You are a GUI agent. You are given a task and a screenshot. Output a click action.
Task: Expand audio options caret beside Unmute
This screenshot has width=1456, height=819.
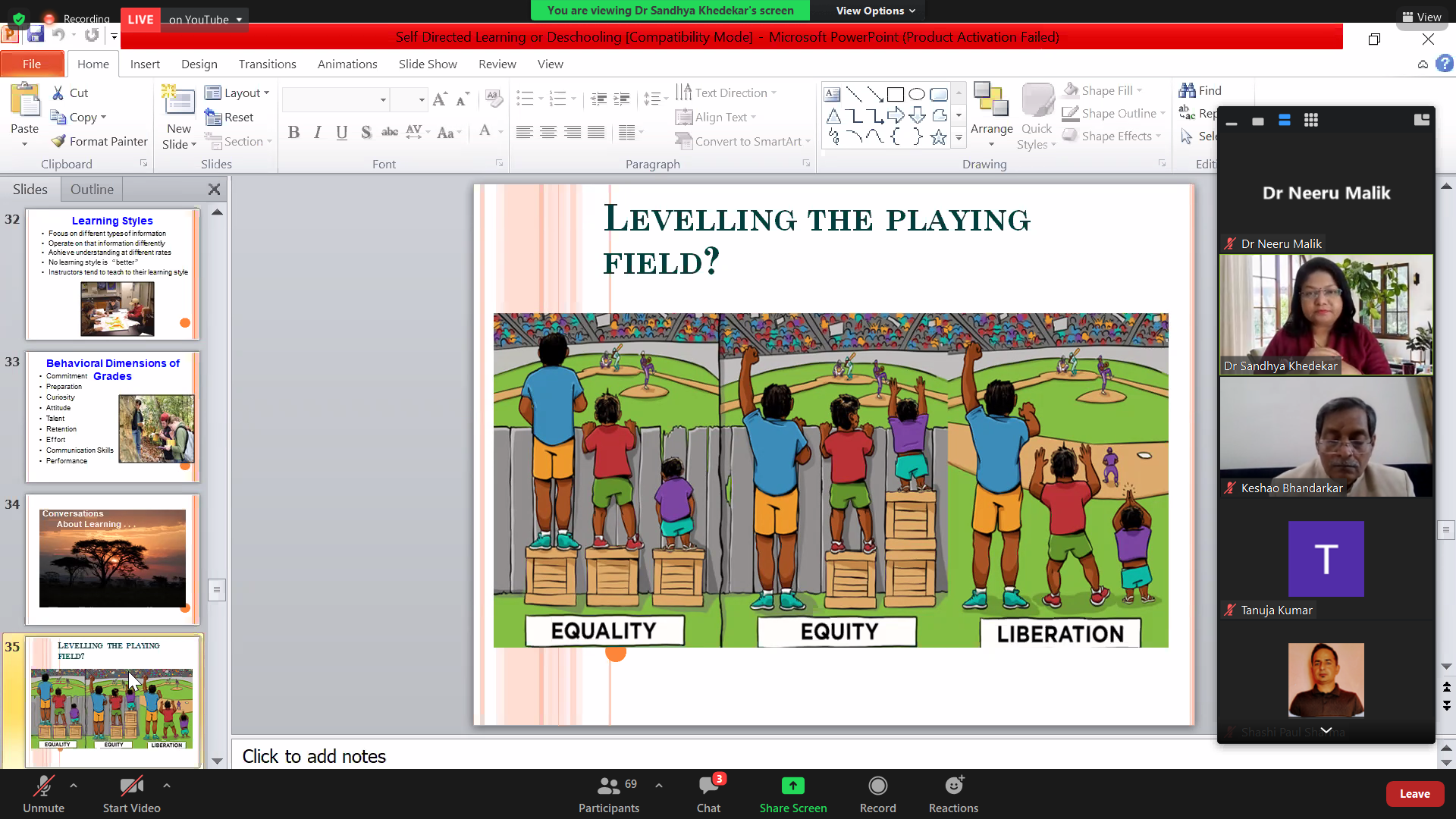pos(74,786)
